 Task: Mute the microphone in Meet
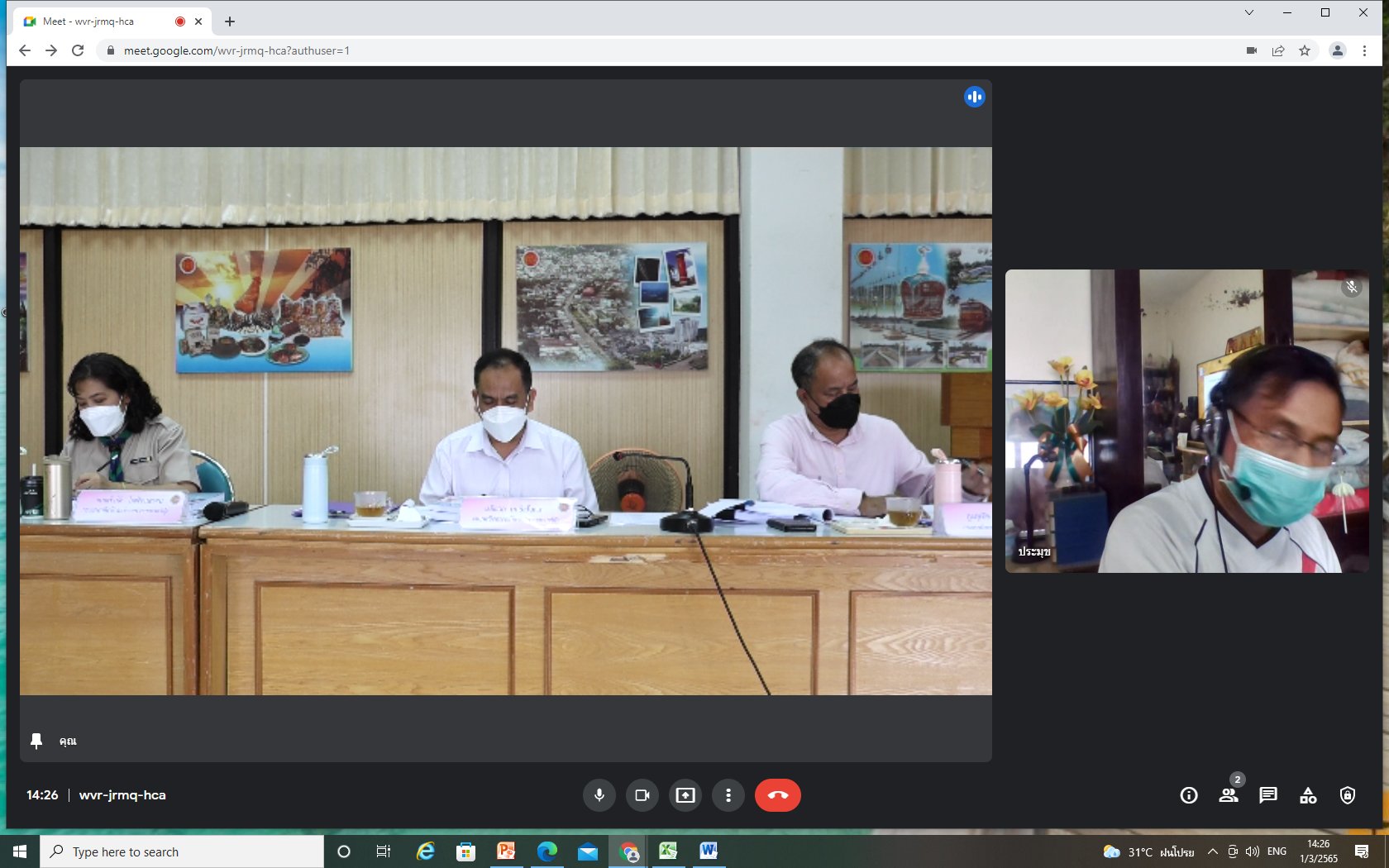click(x=599, y=795)
